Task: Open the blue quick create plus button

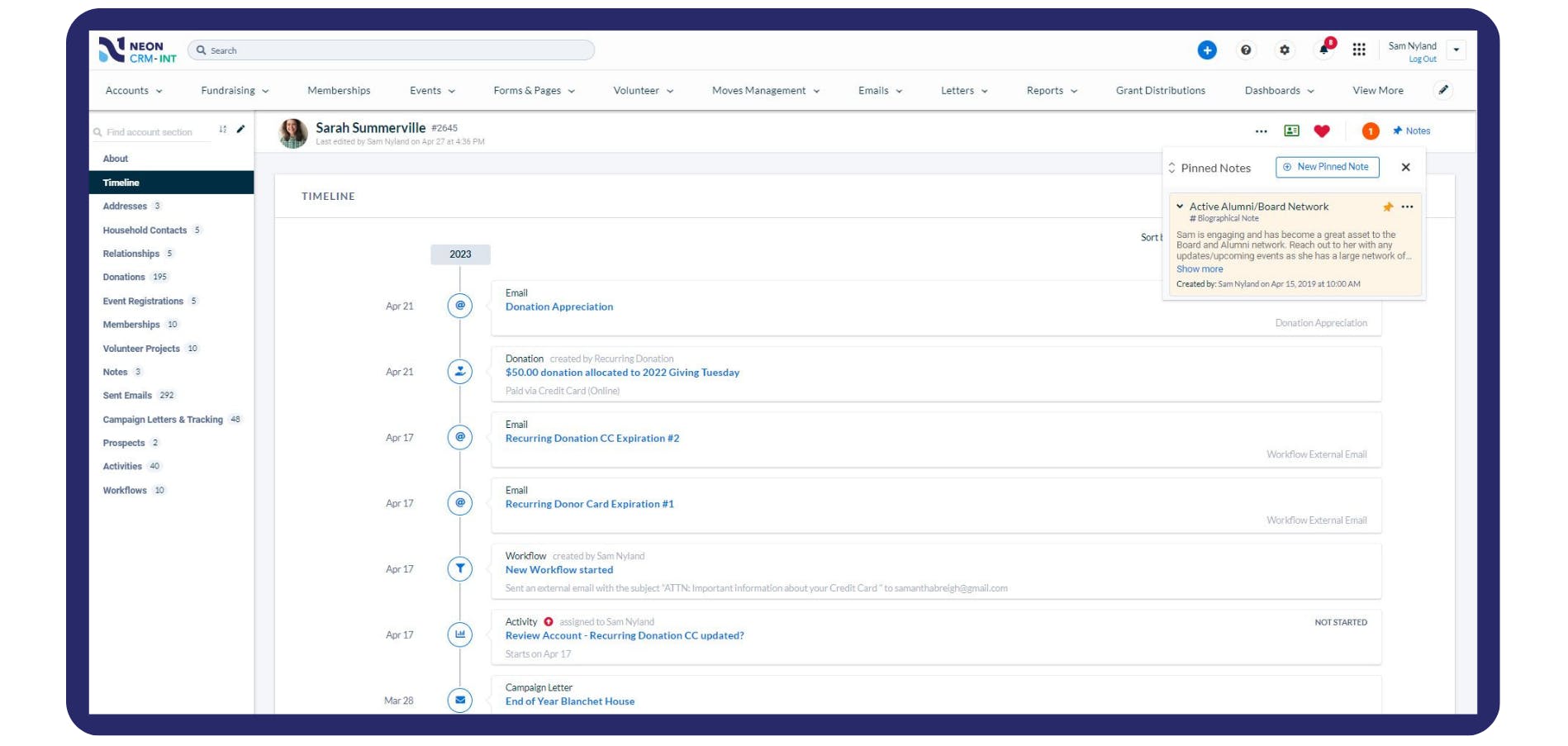Action: [1207, 50]
